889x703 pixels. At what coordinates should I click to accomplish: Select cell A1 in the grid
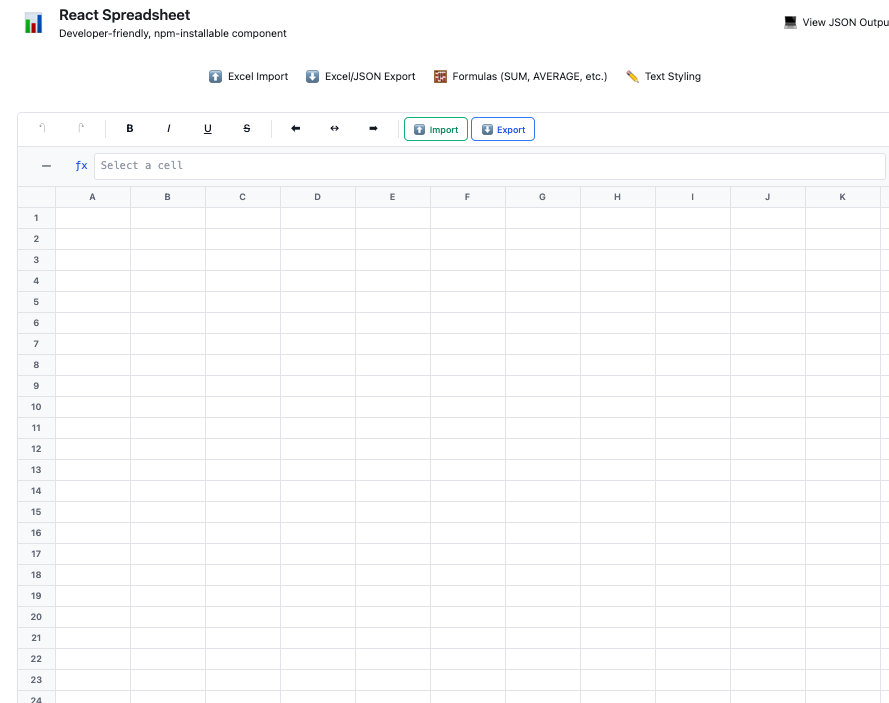tap(93, 218)
